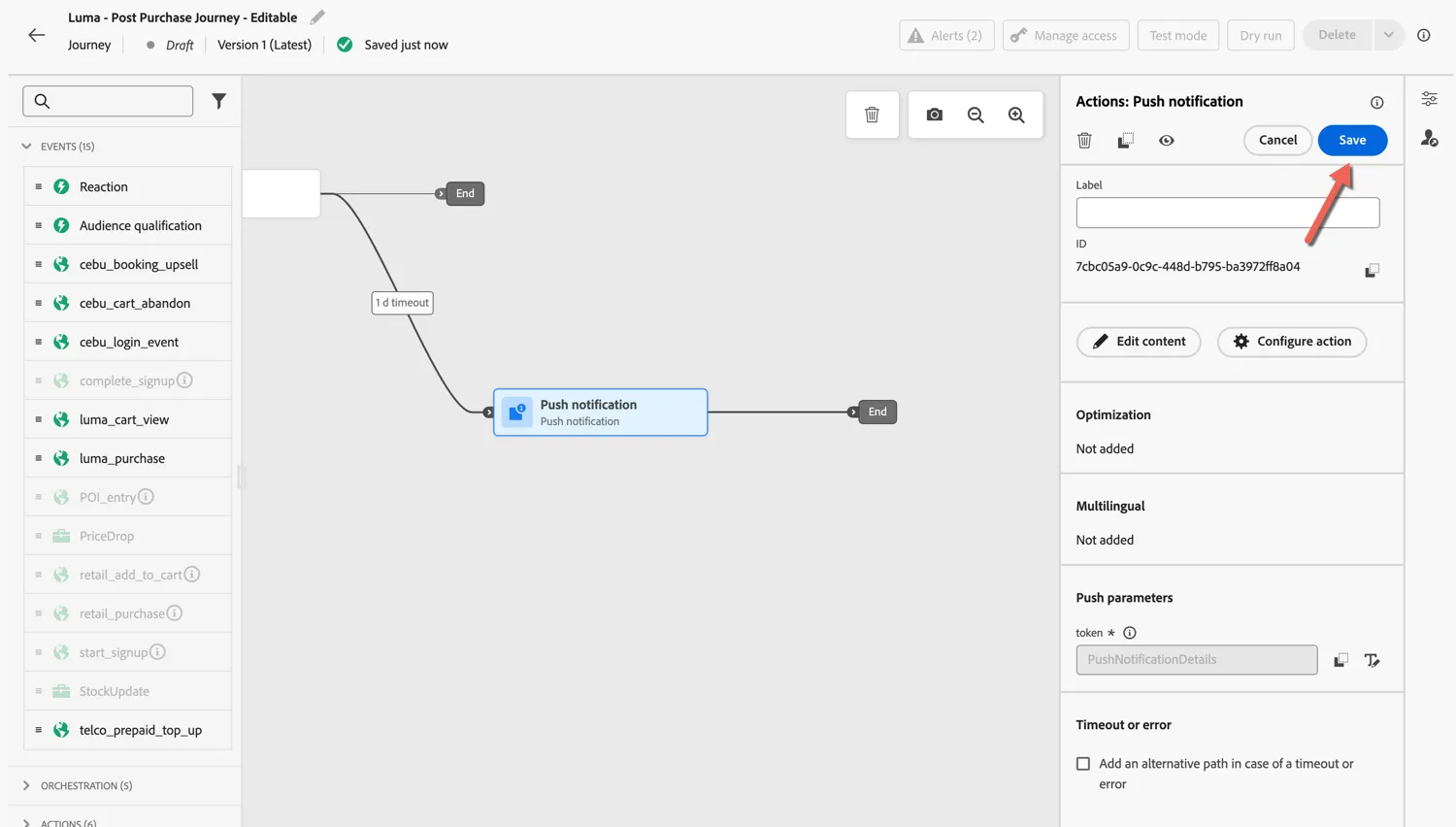Select the Push notification node on canvas

click(601, 413)
